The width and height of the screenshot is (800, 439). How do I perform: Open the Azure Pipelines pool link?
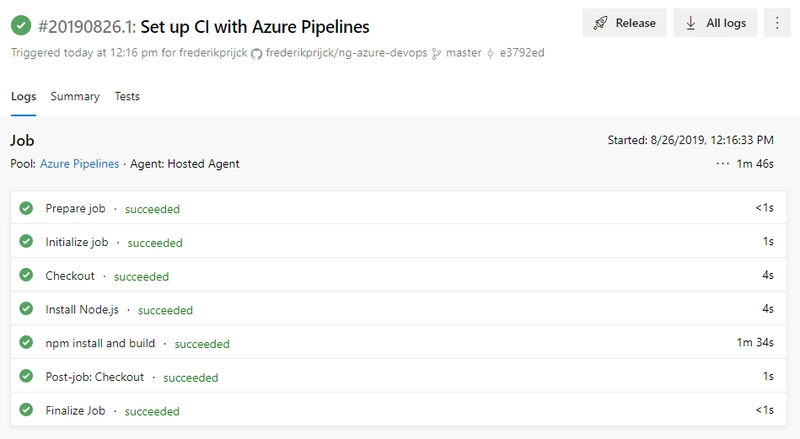coord(79,164)
